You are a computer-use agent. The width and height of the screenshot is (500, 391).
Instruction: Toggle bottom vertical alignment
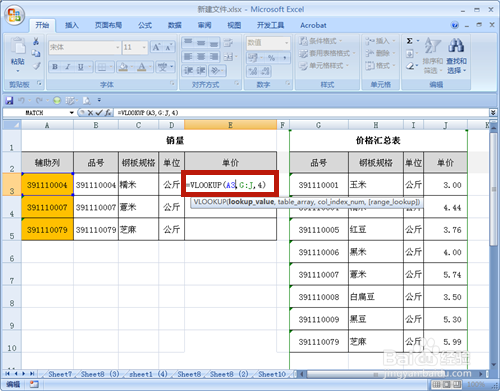(x=214, y=43)
